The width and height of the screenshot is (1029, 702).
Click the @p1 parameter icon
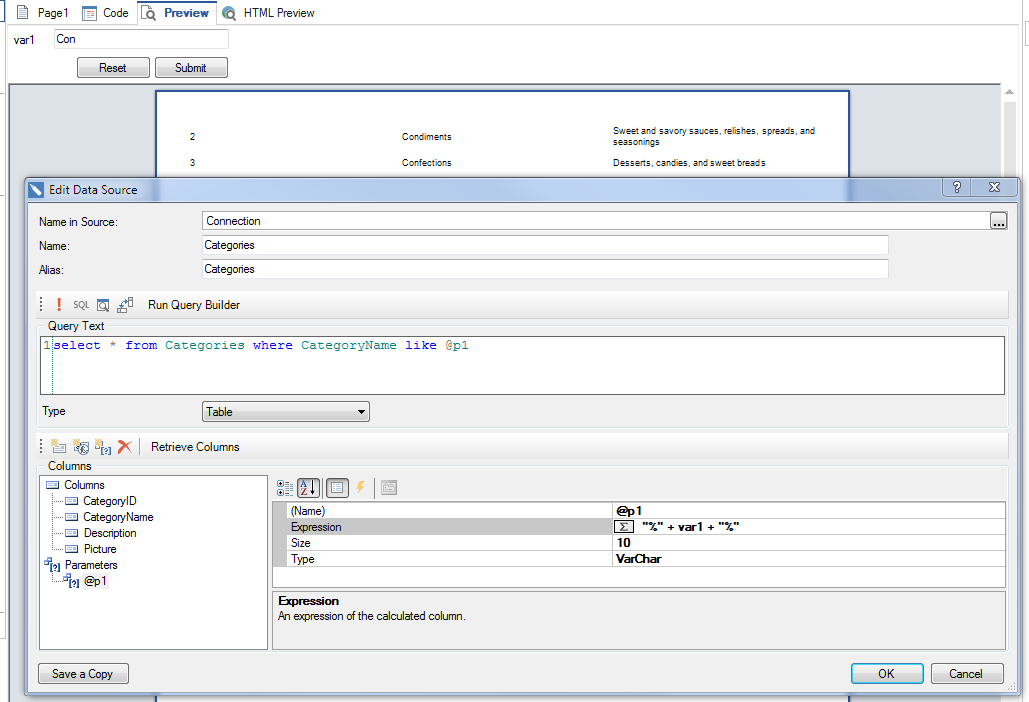click(72, 581)
